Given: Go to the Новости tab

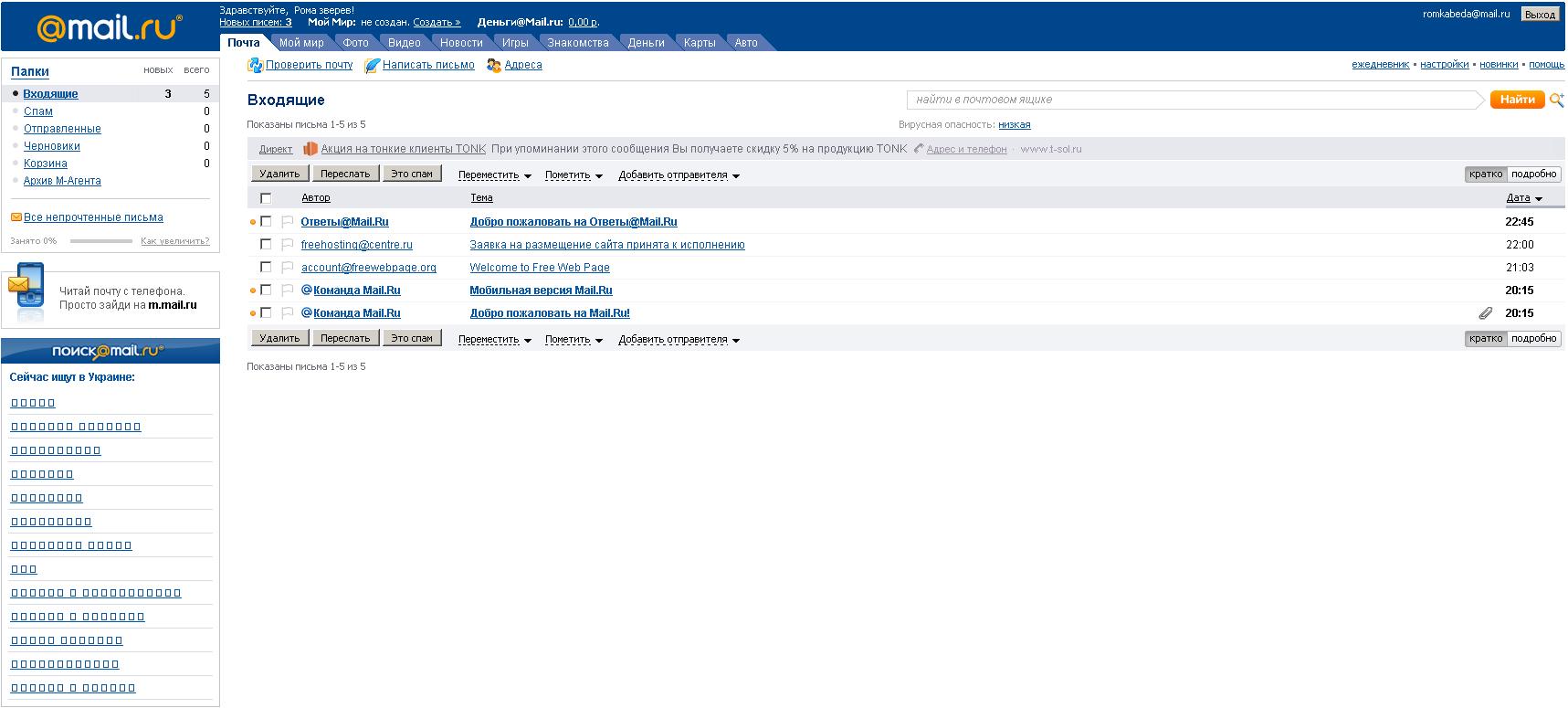Looking at the screenshot, I should coord(461,43).
